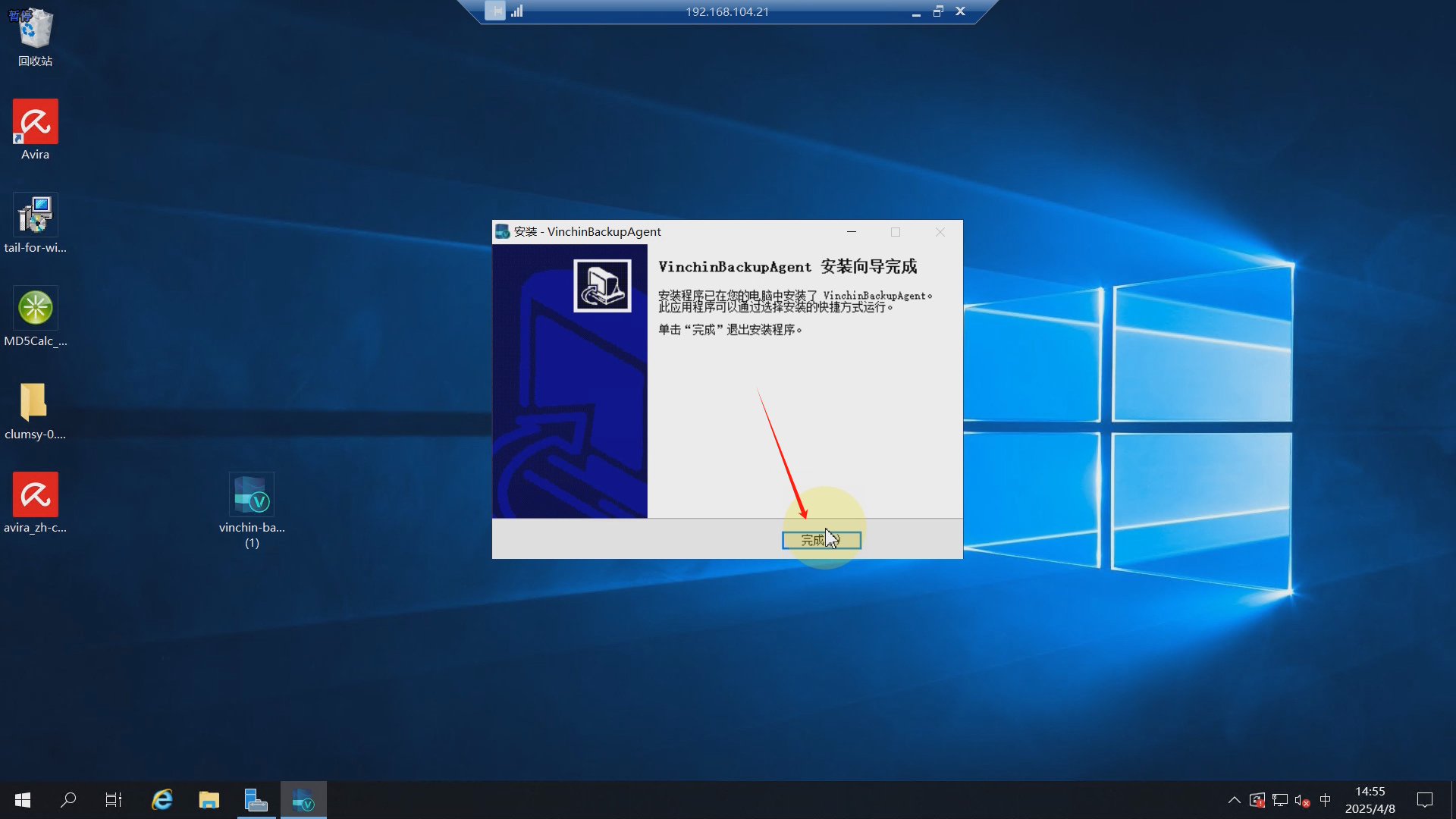This screenshot has height=819, width=1456.
Task: Click the taskbar clock and date
Action: point(1370,800)
